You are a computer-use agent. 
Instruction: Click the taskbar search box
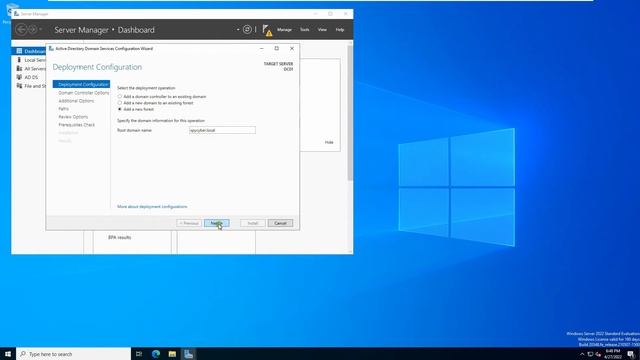(73, 354)
